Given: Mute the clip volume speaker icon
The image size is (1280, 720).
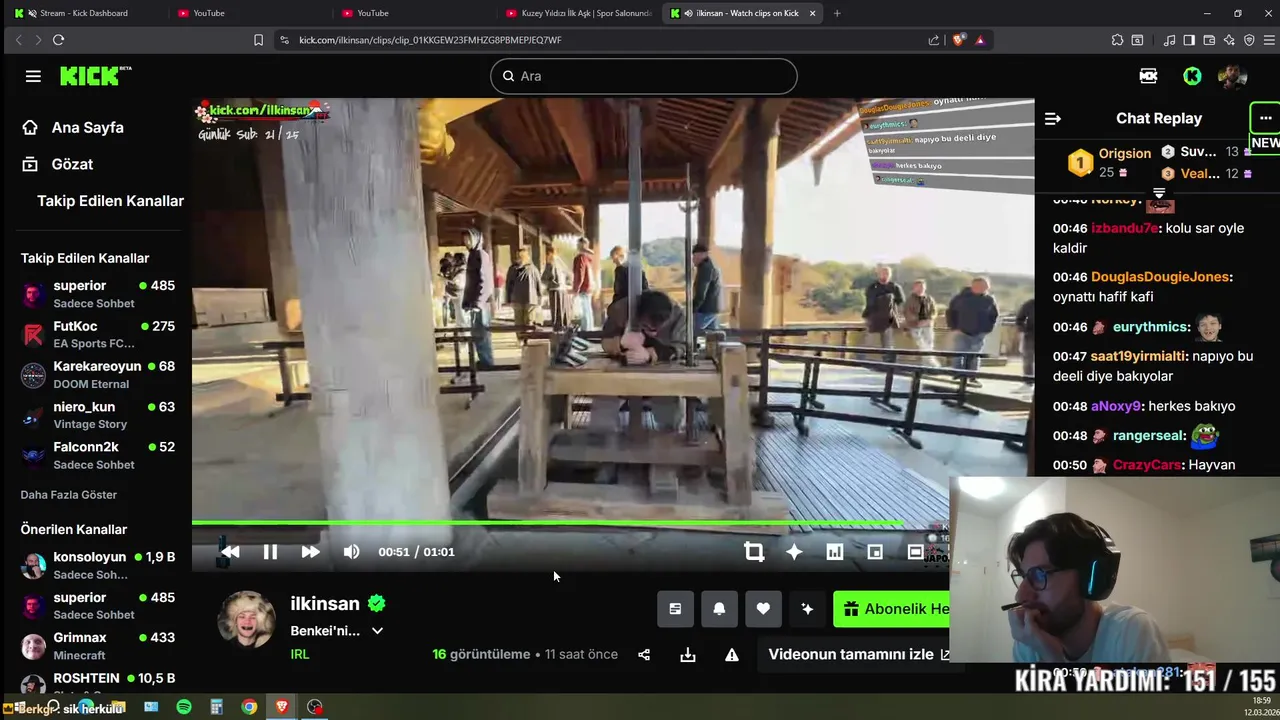Looking at the screenshot, I should (351, 552).
